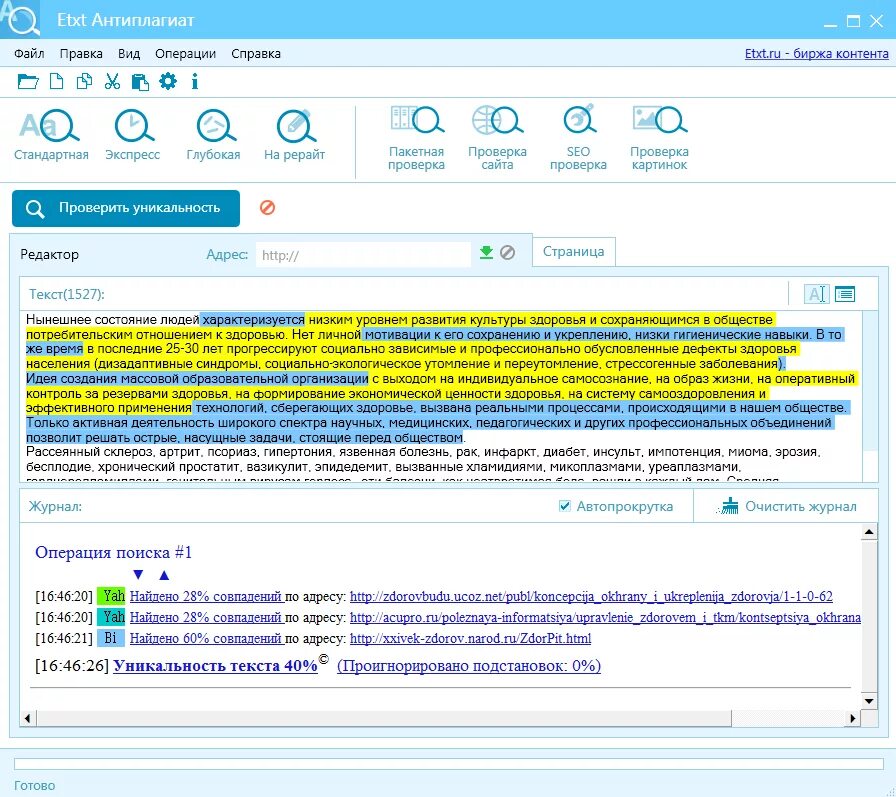Click the first Найдено 28% совпадений link
The height and width of the screenshot is (797, 896).
point(206,596)
